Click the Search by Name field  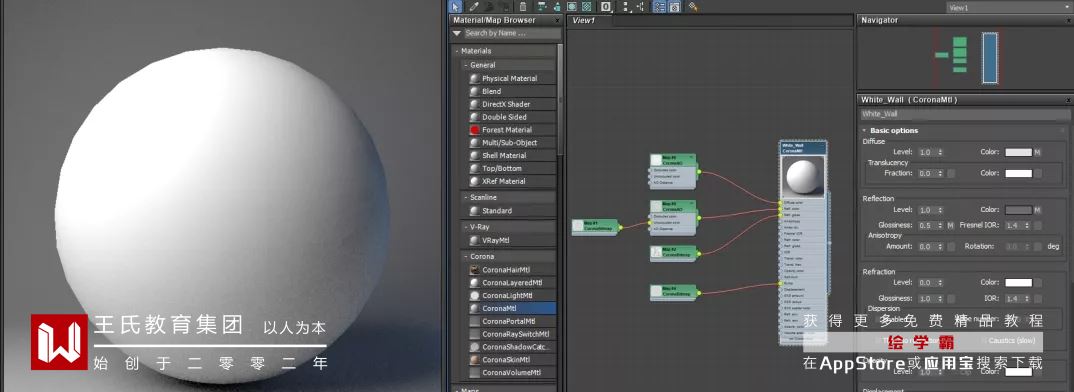(512, 33)
